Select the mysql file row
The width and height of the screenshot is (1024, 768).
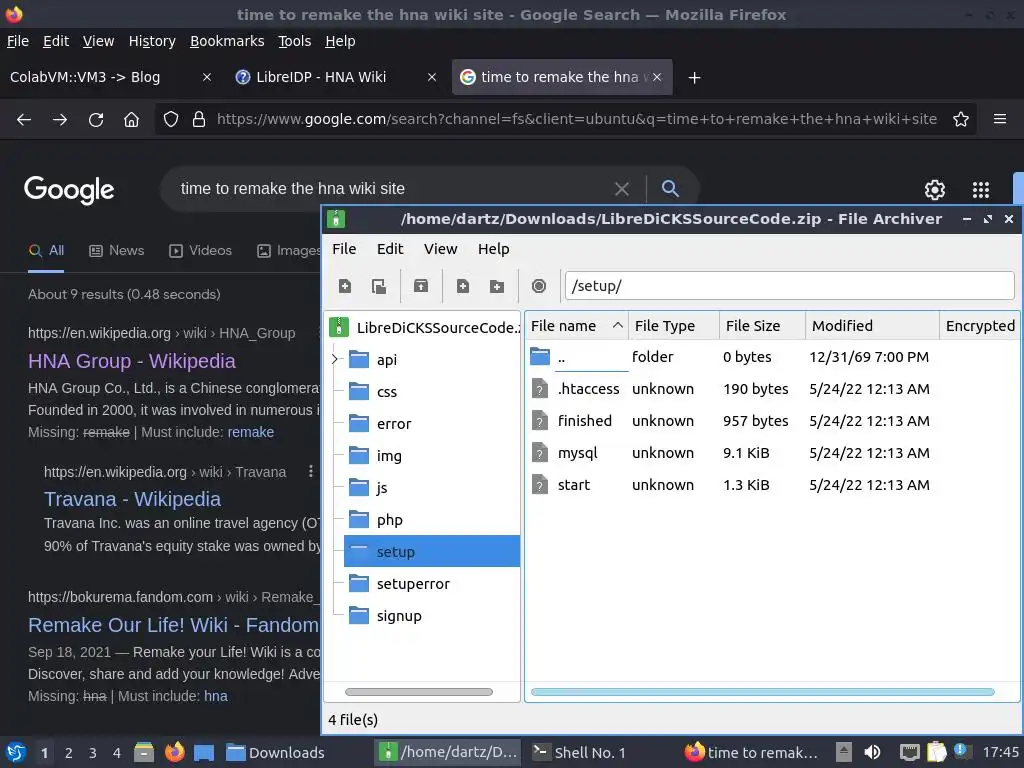pyautogui.click(x=772, y=453)
